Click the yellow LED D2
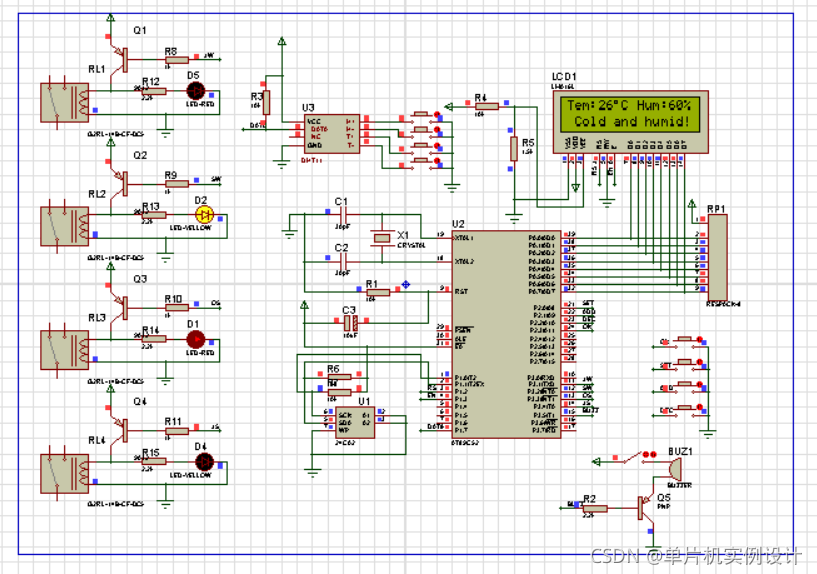The width and height of the screenshot is (817, 574). [x=204, y=215]
